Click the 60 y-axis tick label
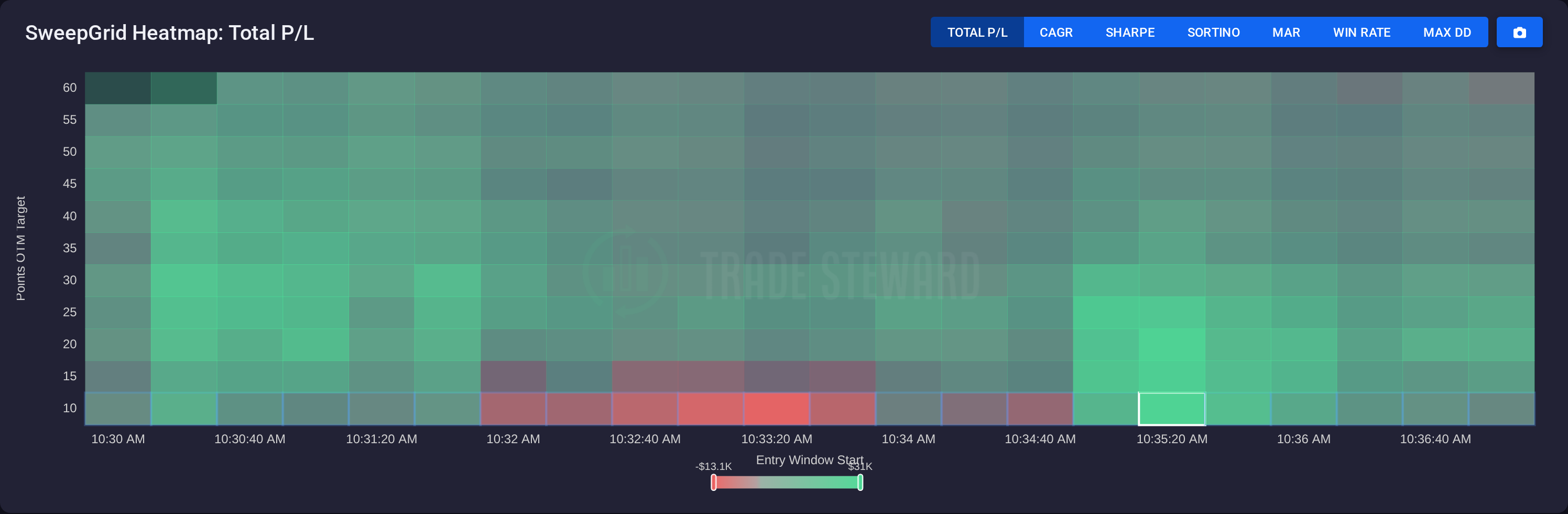Viewport: 1568px width, 514px height. [x=69, y=88]
